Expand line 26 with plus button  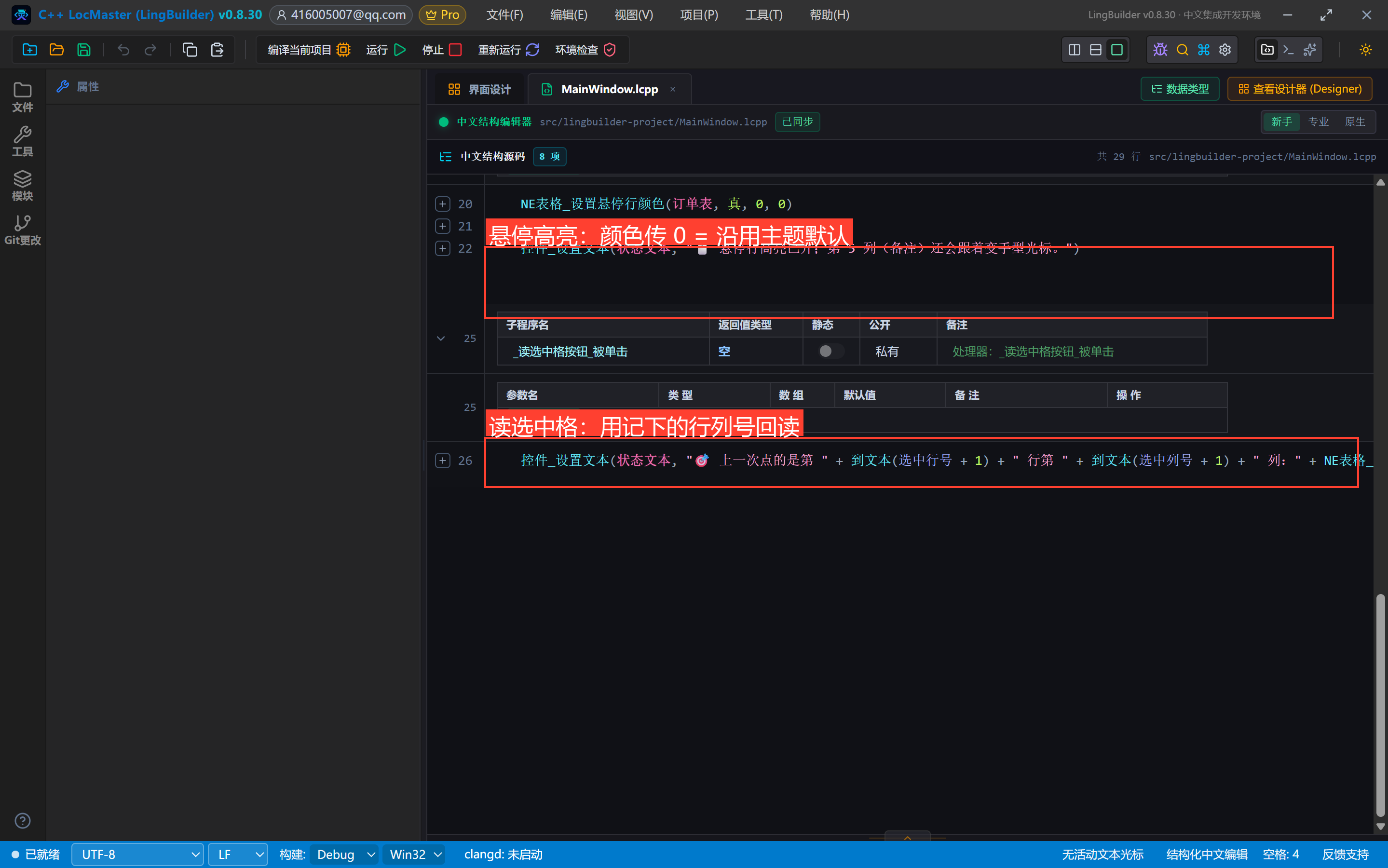point(442,461)
